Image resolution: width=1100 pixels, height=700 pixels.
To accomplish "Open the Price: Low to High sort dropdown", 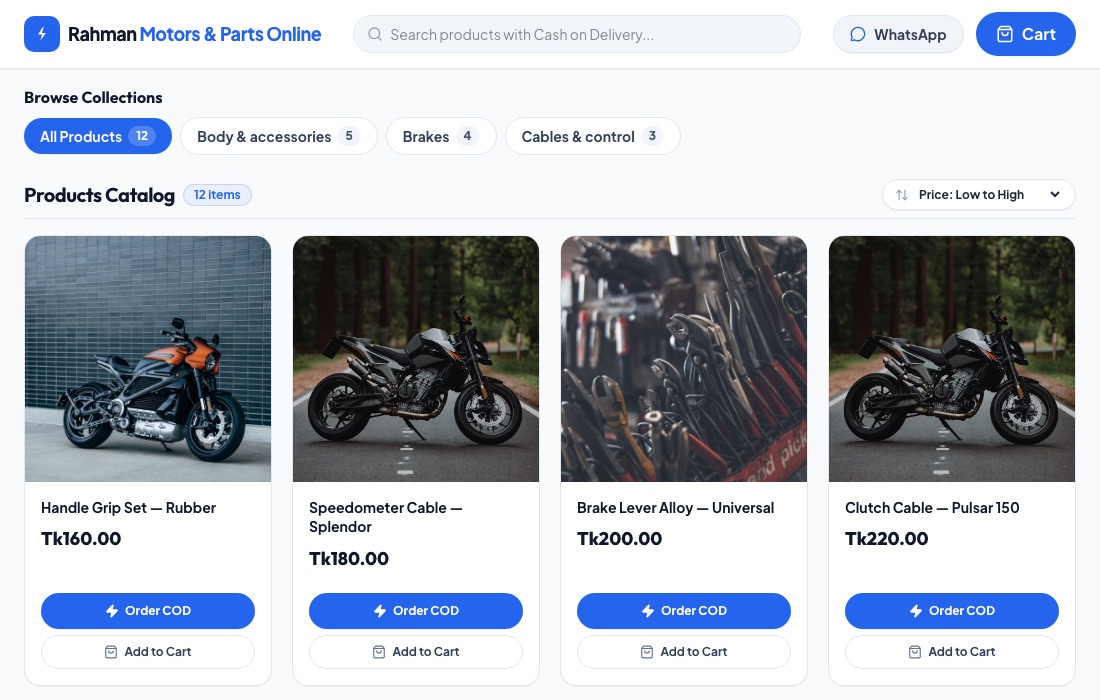I will [979, 195].
